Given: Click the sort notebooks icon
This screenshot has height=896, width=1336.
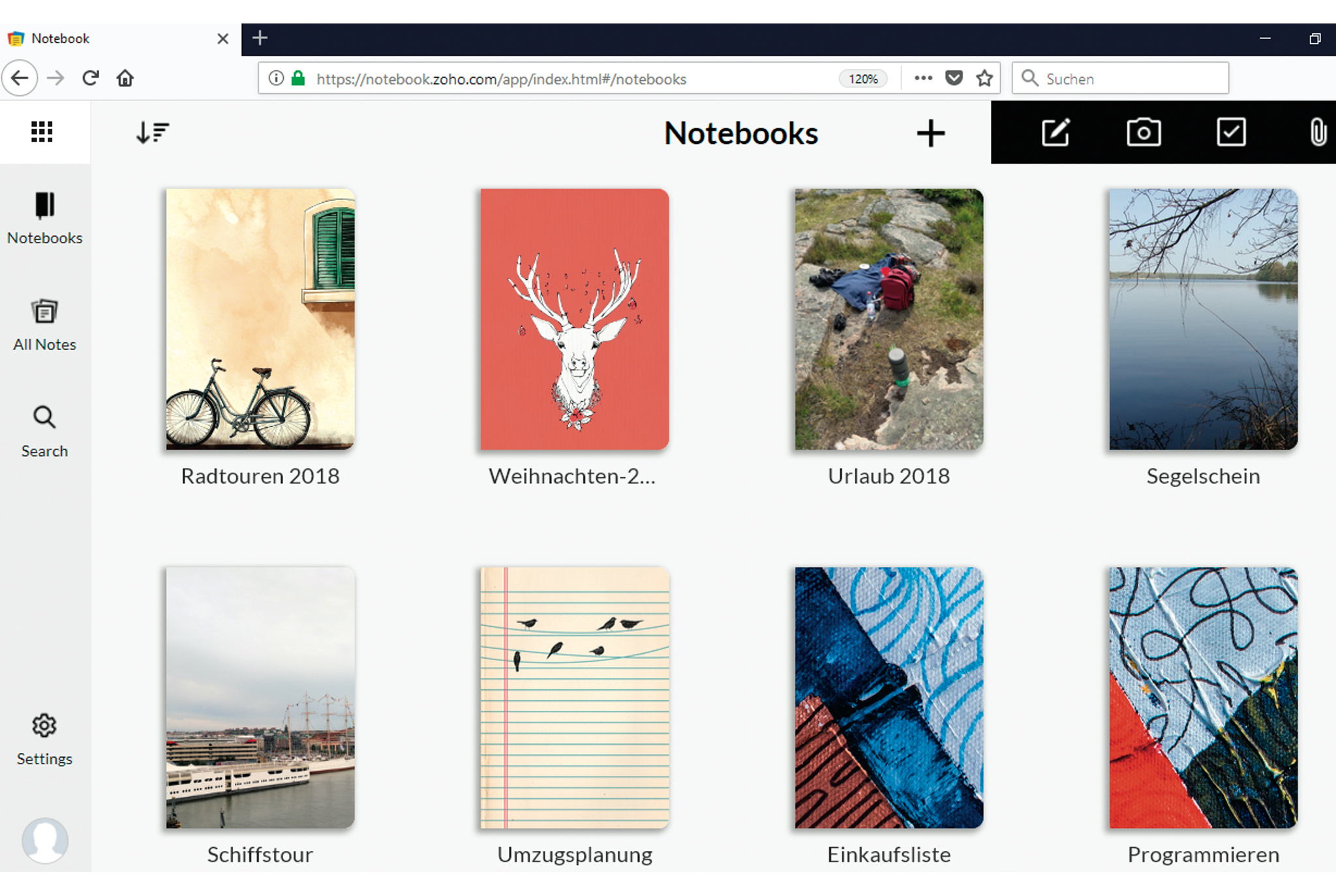Looking at the screenshot, I should point(152,132).
